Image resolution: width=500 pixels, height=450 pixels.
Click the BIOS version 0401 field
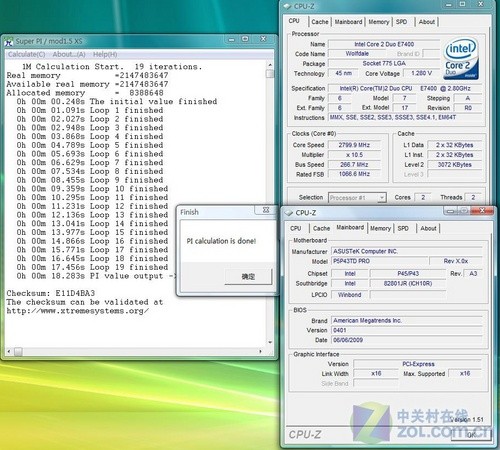tap(407, 330)
